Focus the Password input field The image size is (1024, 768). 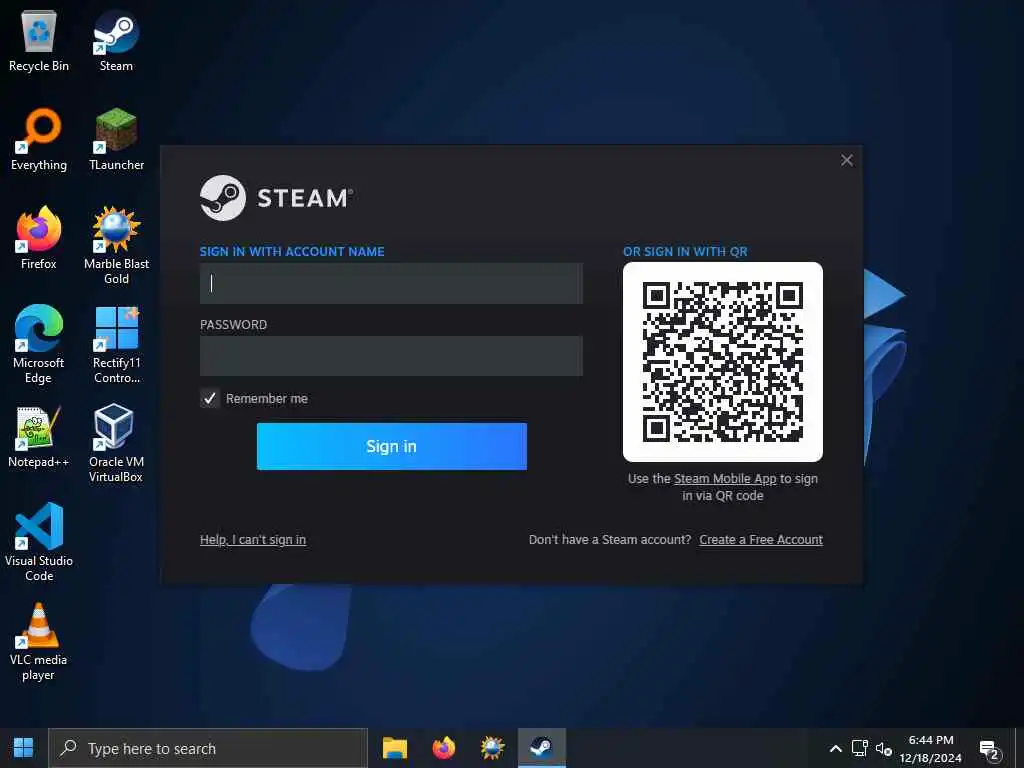pos(391,356)
